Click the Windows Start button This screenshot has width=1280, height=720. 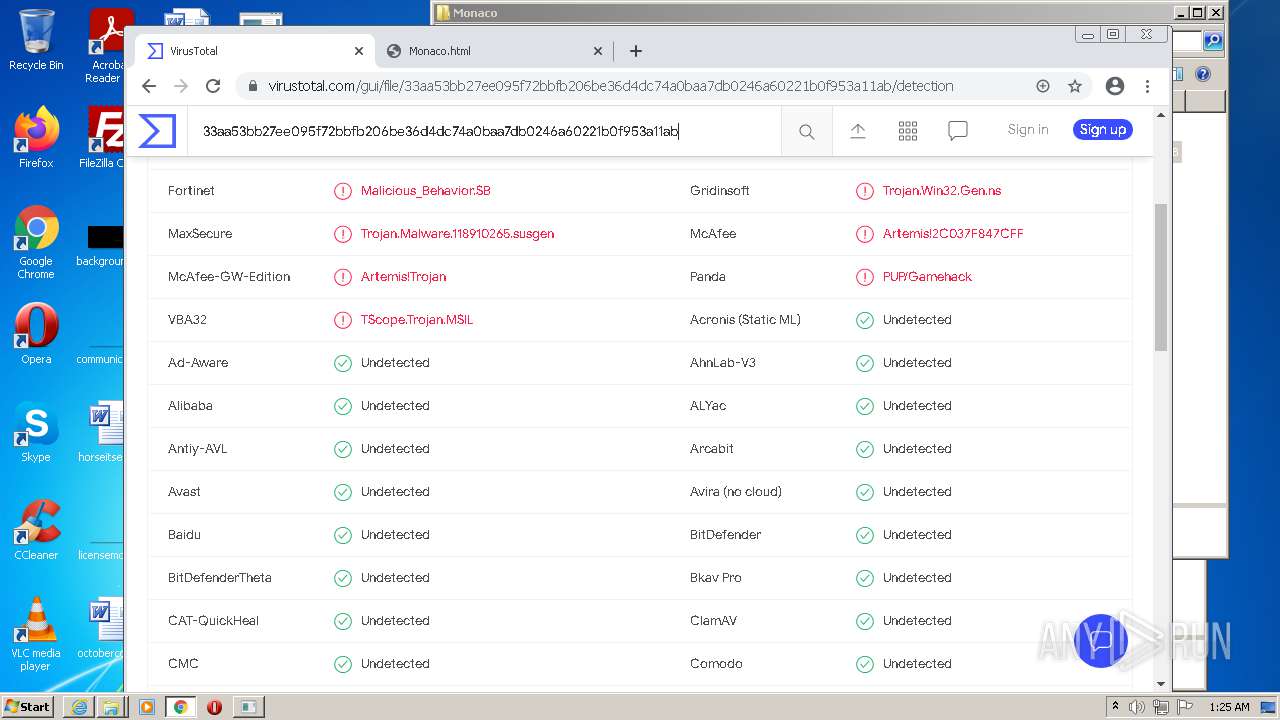coord(28,706)
